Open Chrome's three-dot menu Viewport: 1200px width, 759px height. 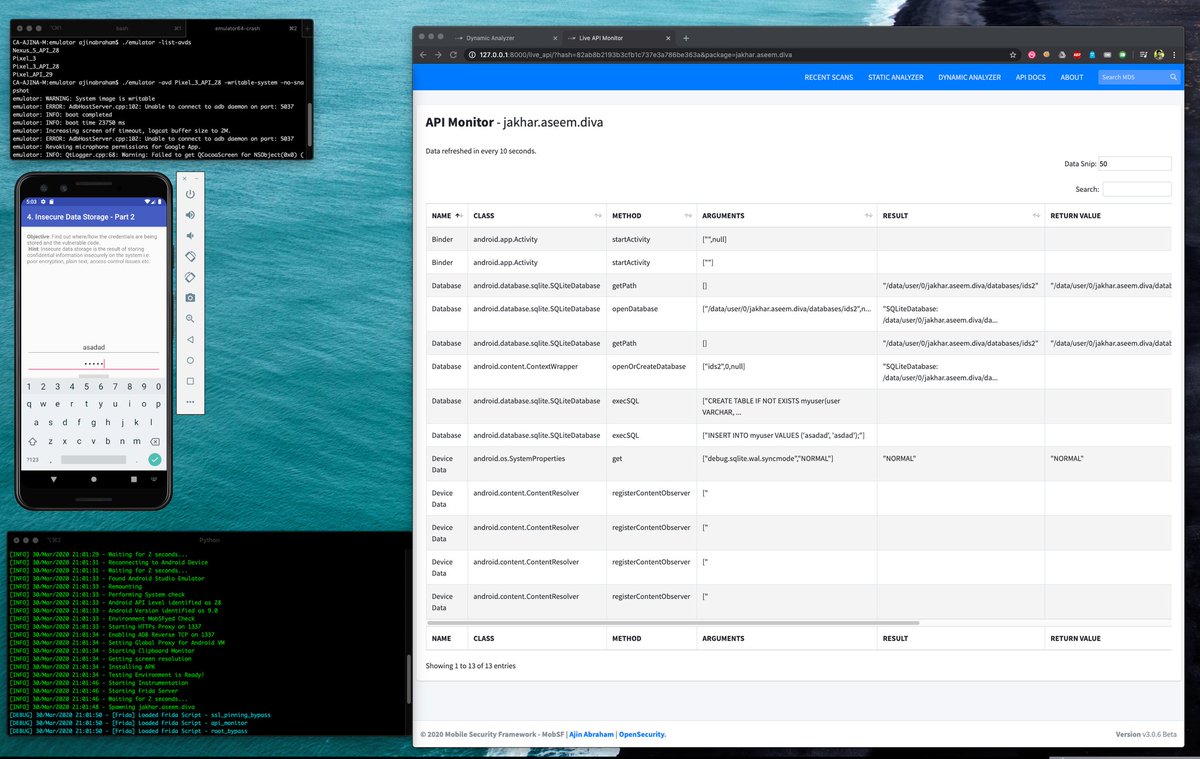tap(1174, 56)
